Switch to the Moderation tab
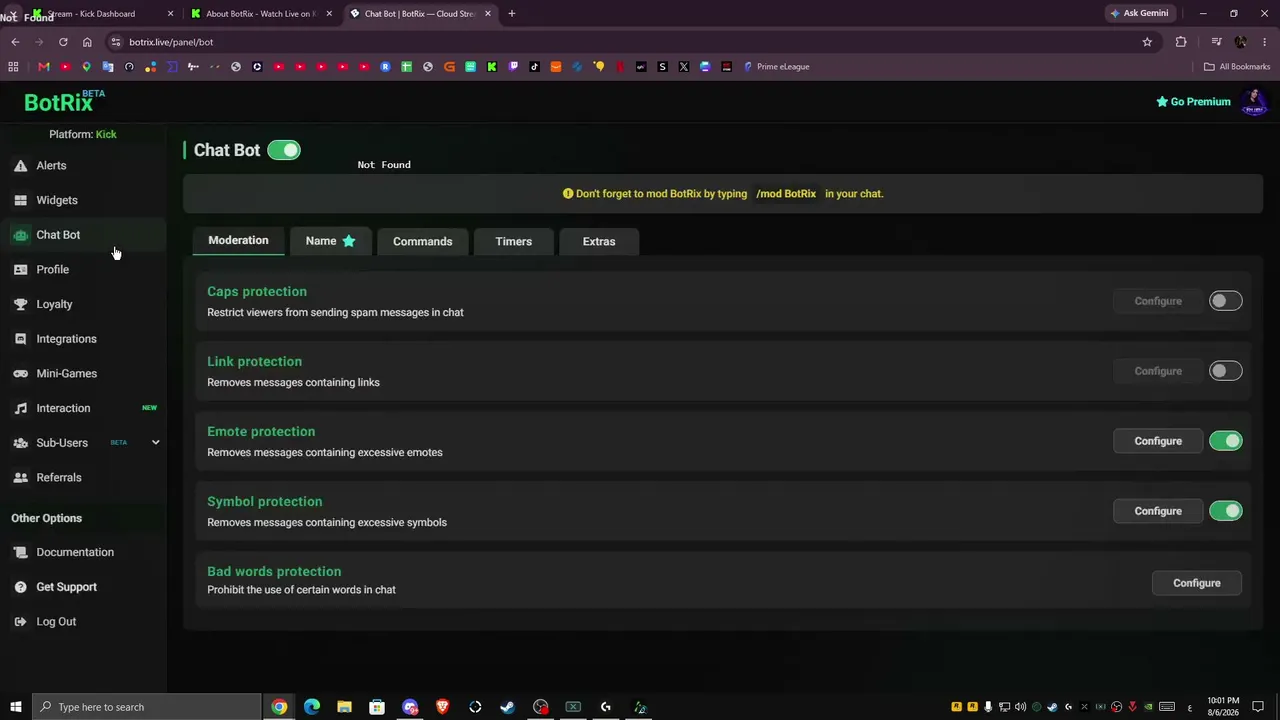The image size is (1280, 720). (x=238, y=241)
